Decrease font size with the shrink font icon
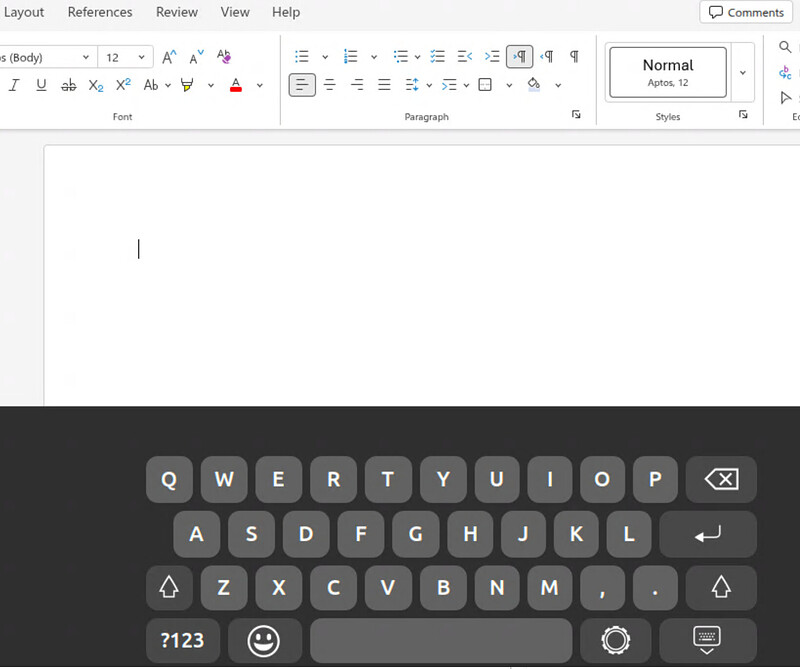This screenshot has width=800, height=669. point(196,57)
